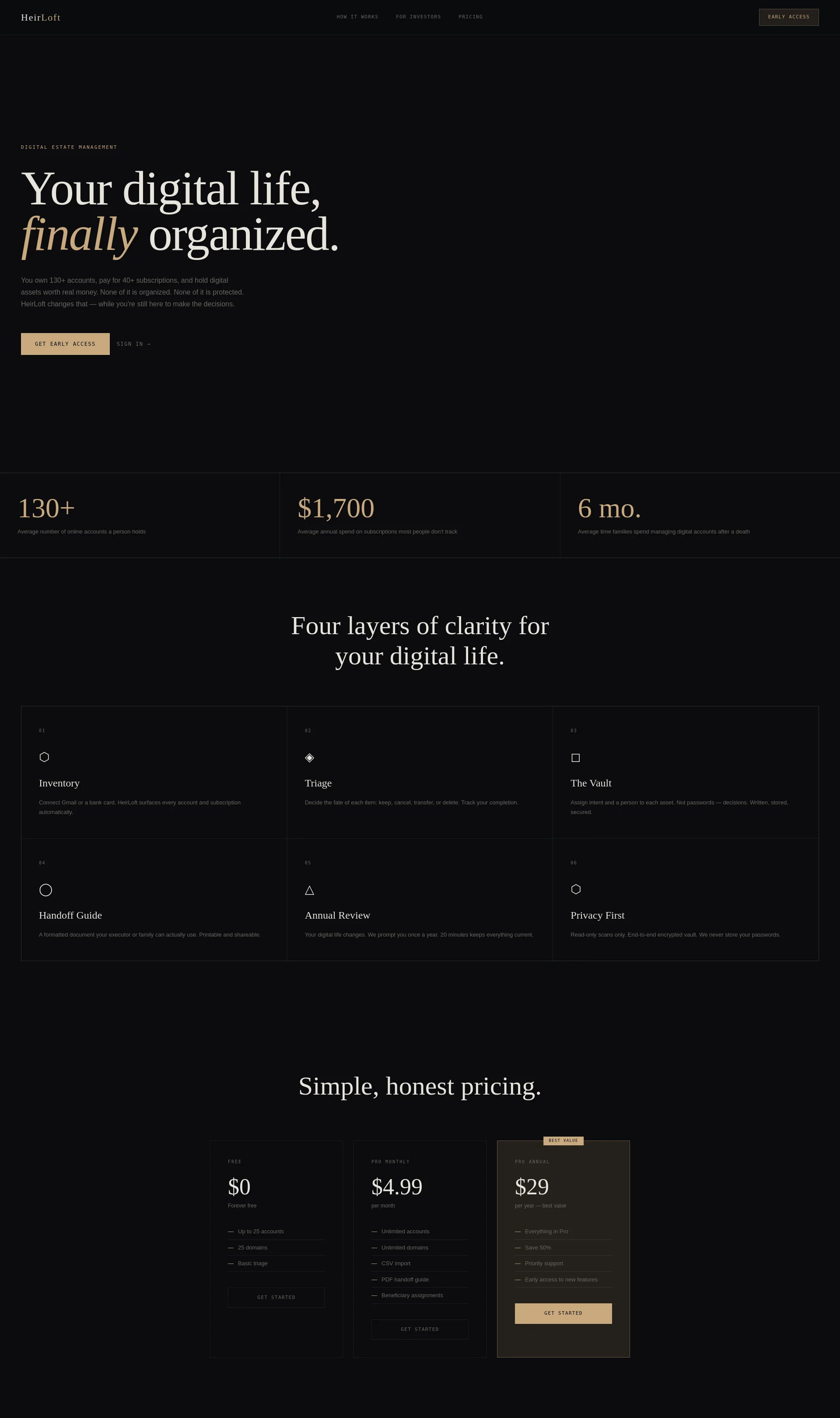Open the PRICING navigation item
The width and height of the screenshot is (840, 1418).
(x=470, y=17)
